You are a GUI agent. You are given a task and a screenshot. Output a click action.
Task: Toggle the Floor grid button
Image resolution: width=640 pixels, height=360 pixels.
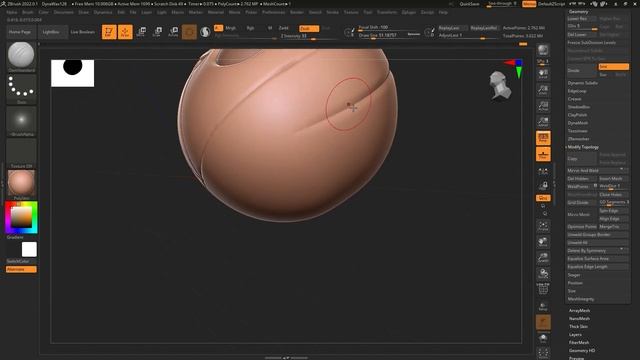pos(543,154)
